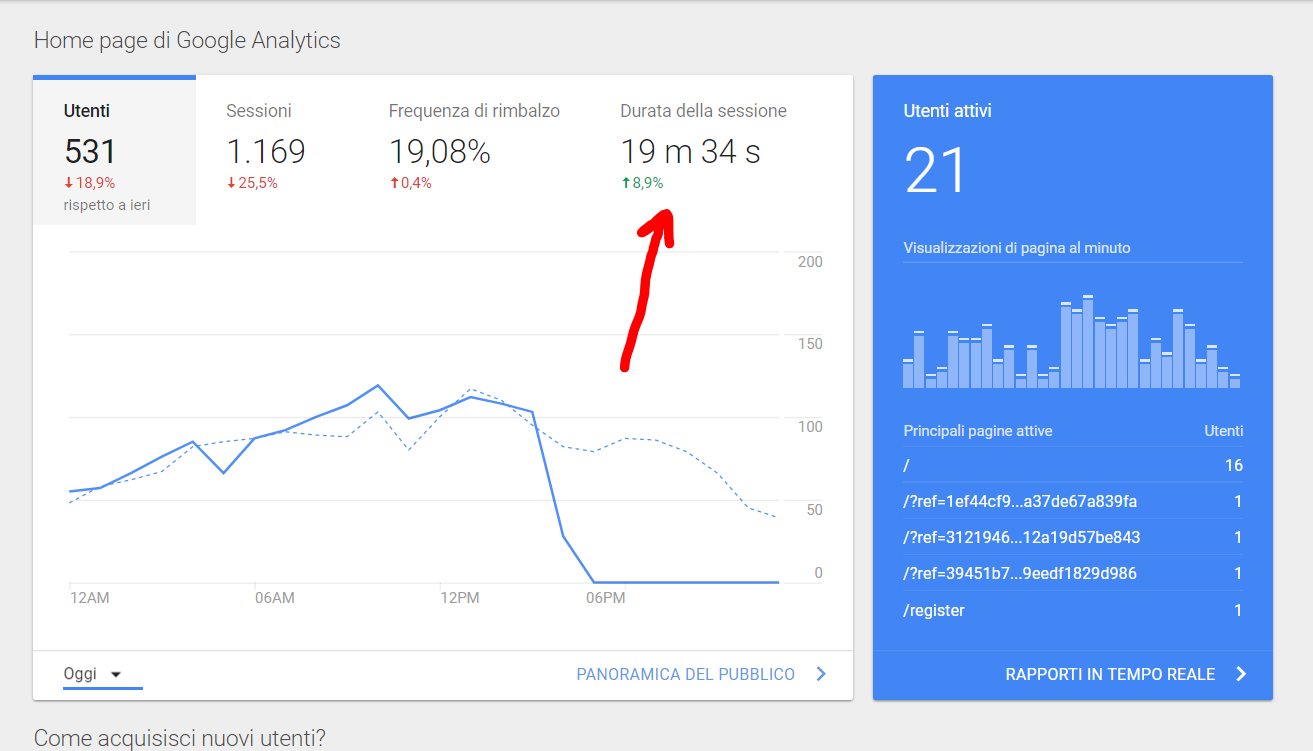
Task: Click the 0,4% increase indicator
Action: click(411, 183)
